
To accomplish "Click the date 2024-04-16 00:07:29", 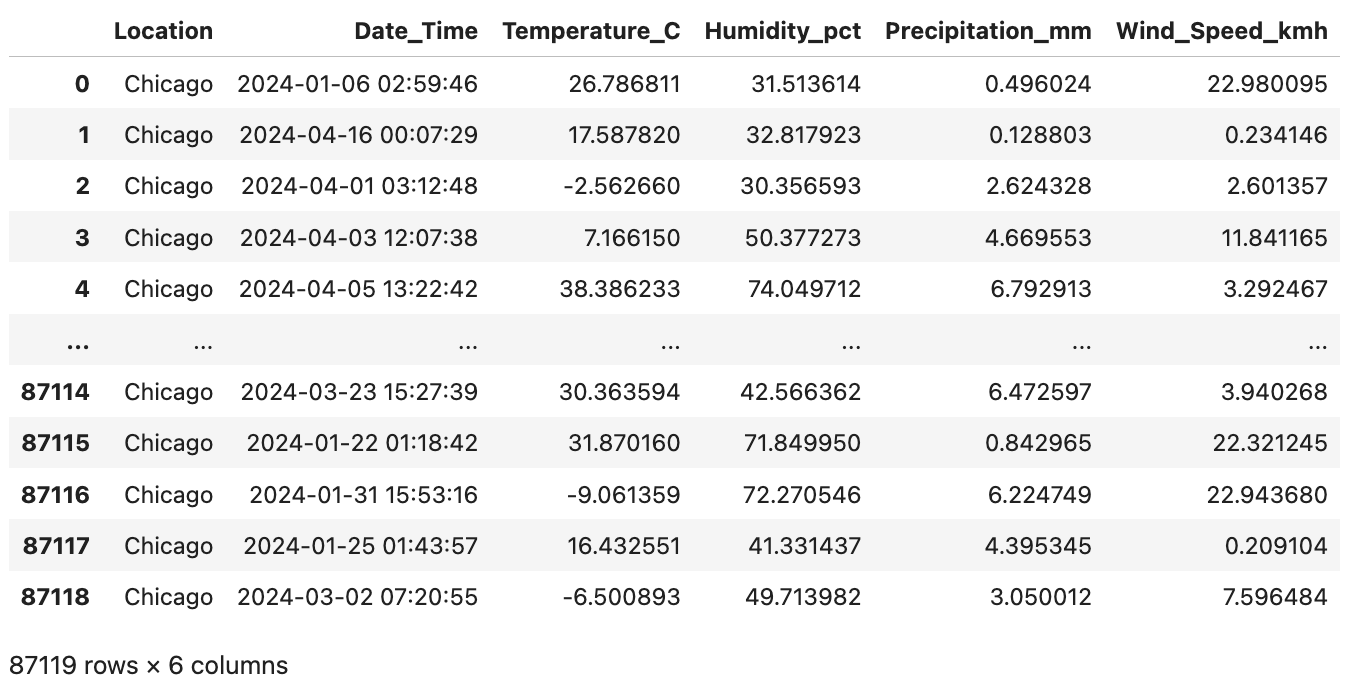I will coord(358,135).
